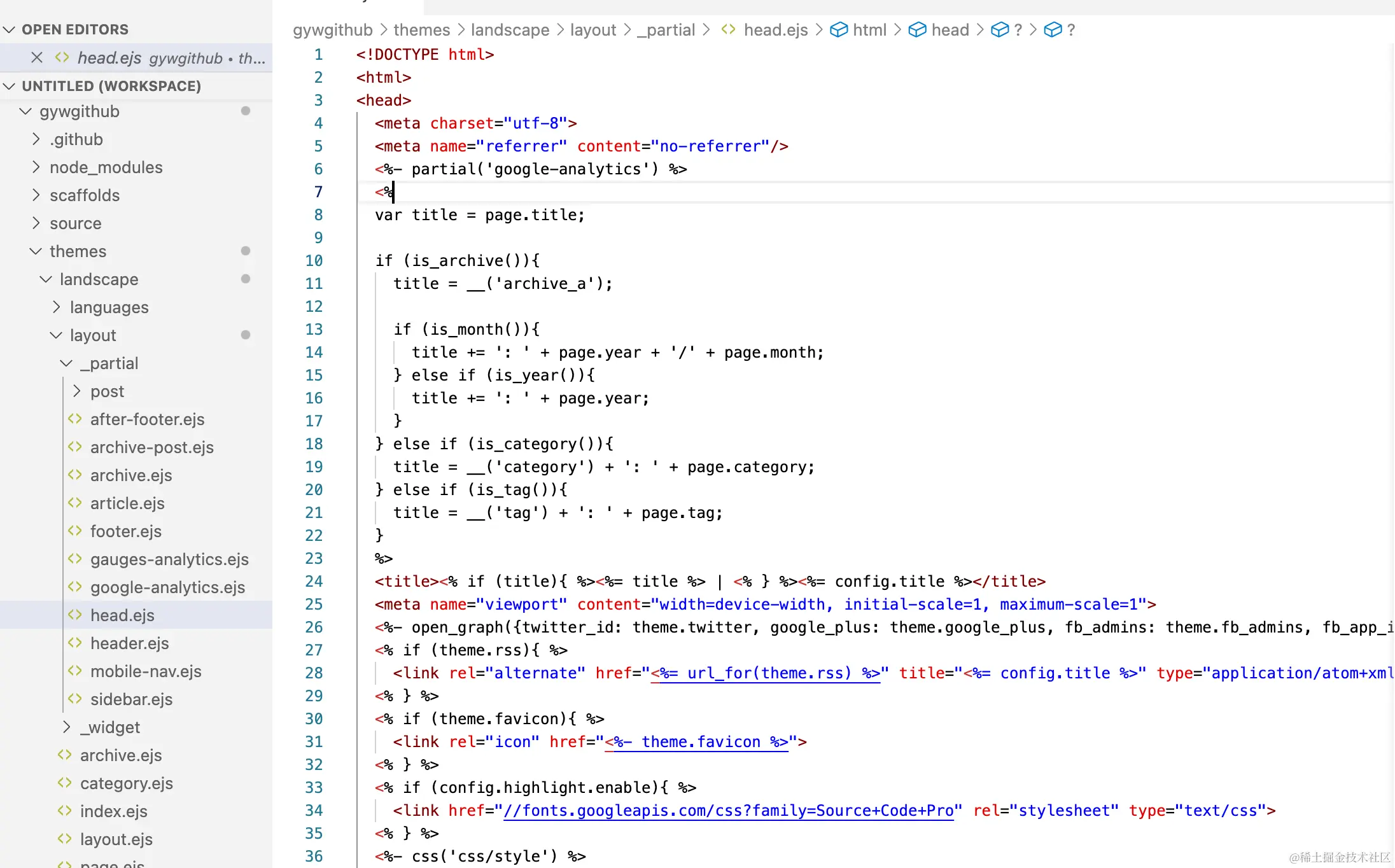
Task: Close the head.ejs open editor
Action: point(37,58)
